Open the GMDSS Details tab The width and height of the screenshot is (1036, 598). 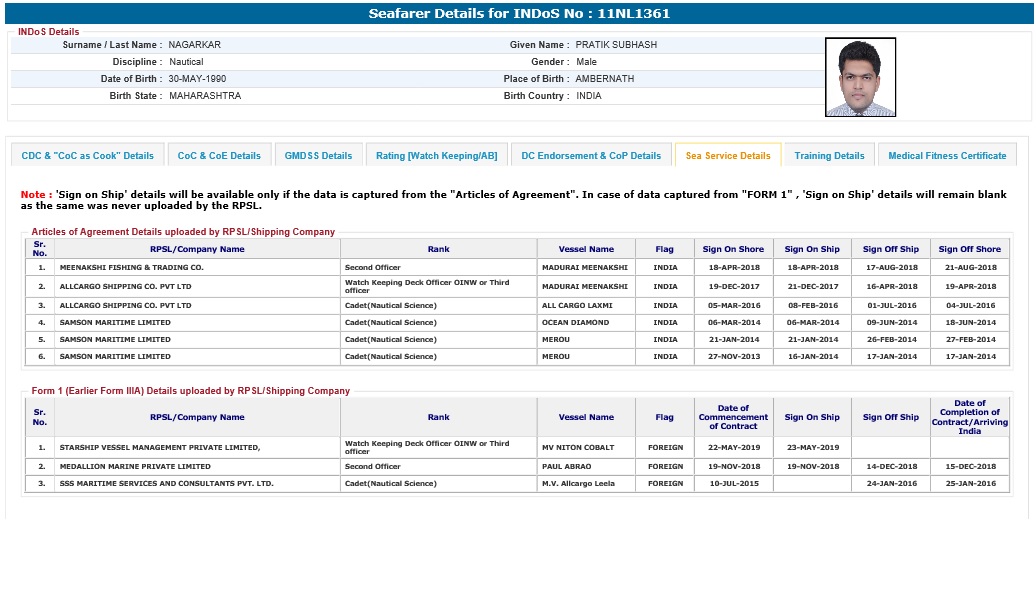pyautogui.click(x=318, y=156)
